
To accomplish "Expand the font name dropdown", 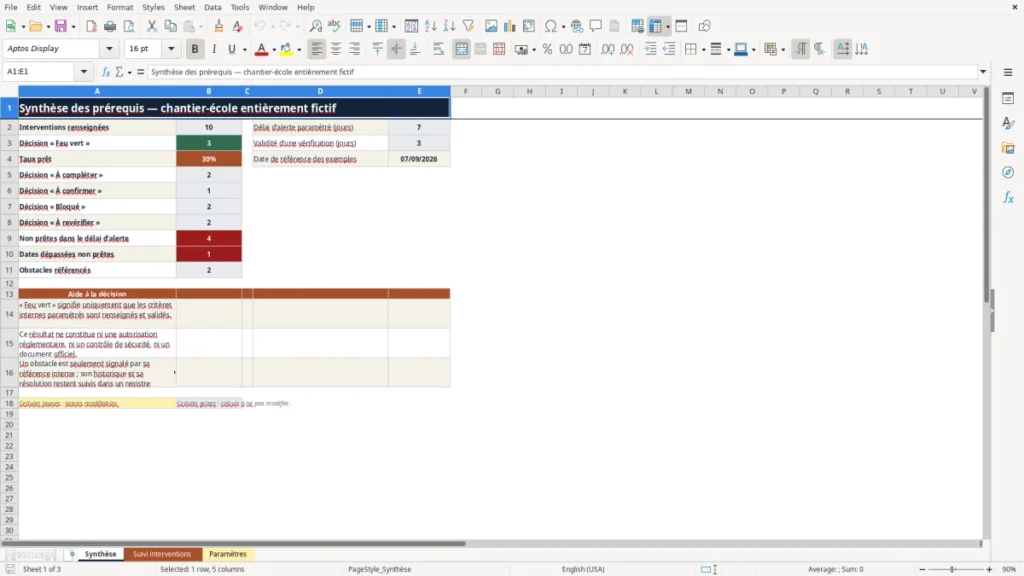I will (x=109, y=48).
